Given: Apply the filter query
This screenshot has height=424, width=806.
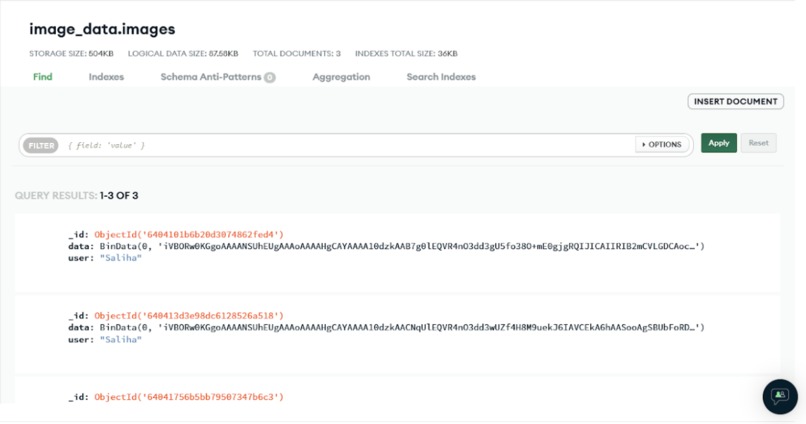Looking at the screenshot, I should tap(719, 143).
